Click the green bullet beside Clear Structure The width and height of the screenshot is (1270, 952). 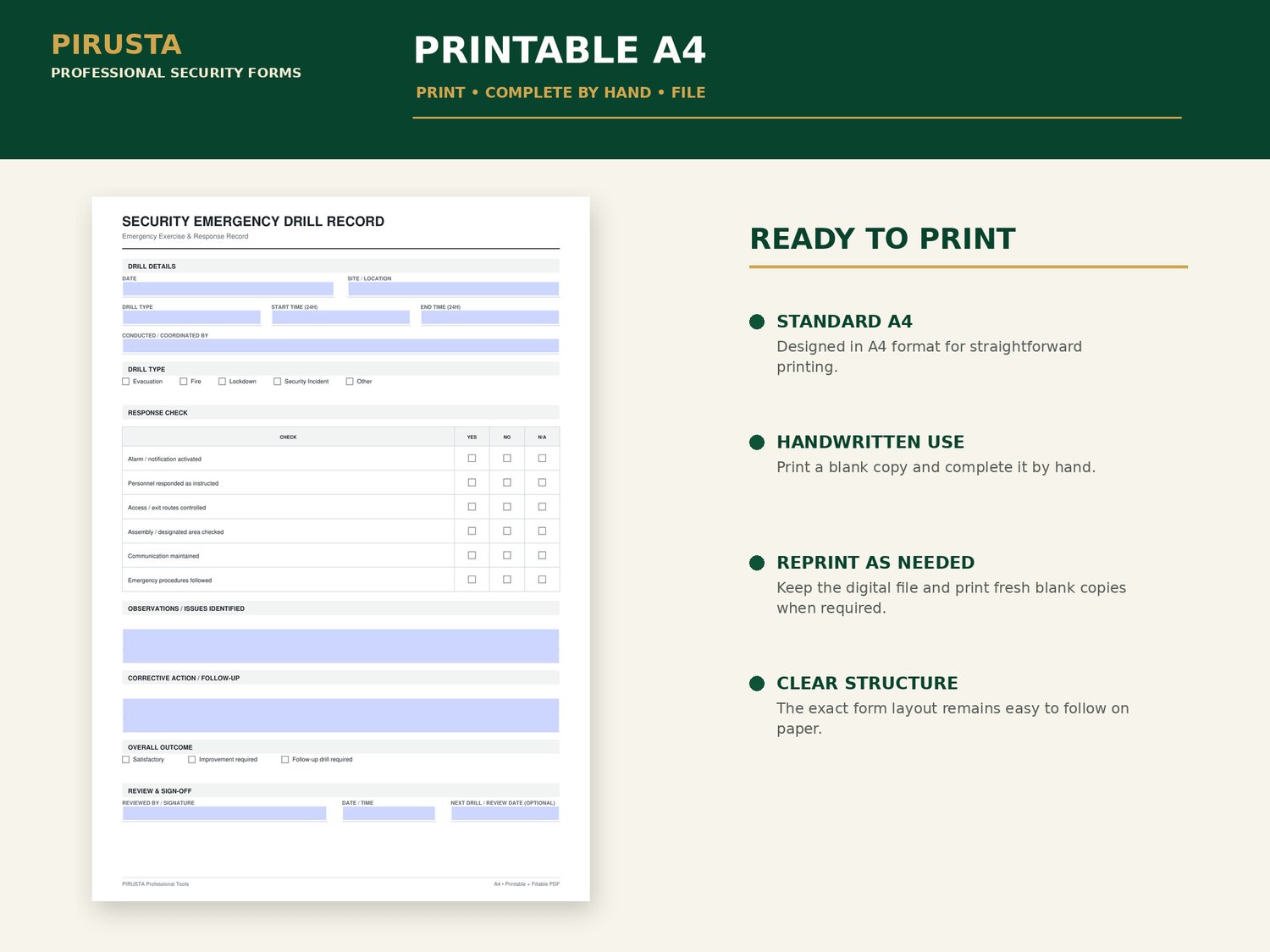(757, 684)
